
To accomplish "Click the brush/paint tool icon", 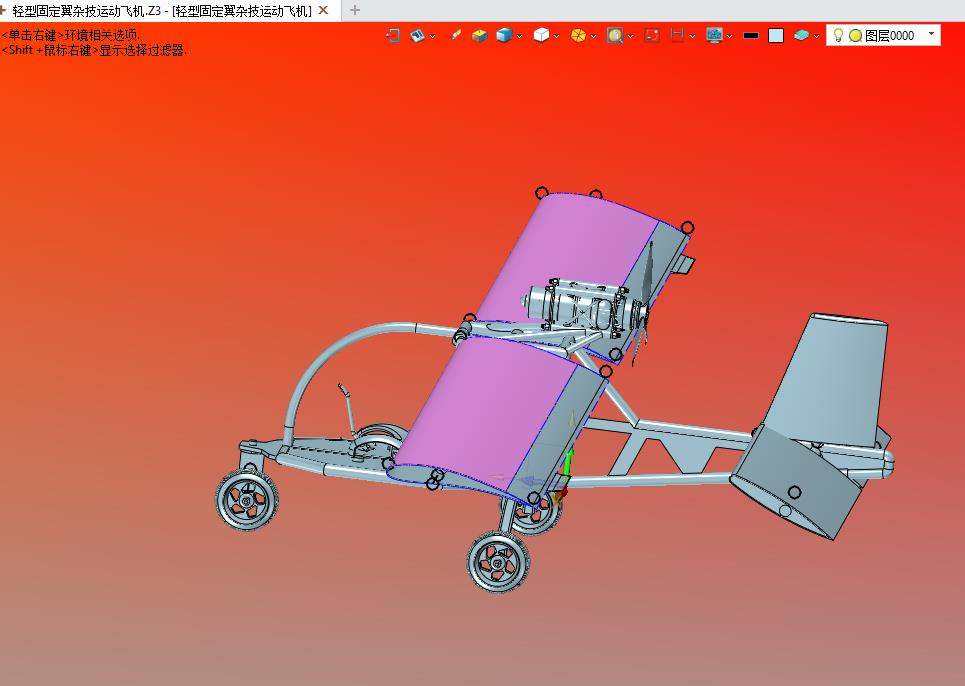I will tap(455, 35).
